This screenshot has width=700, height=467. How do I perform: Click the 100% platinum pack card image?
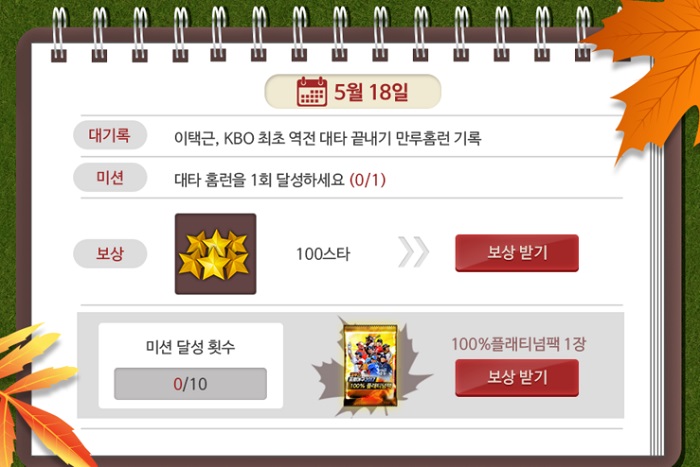(370, 365)
